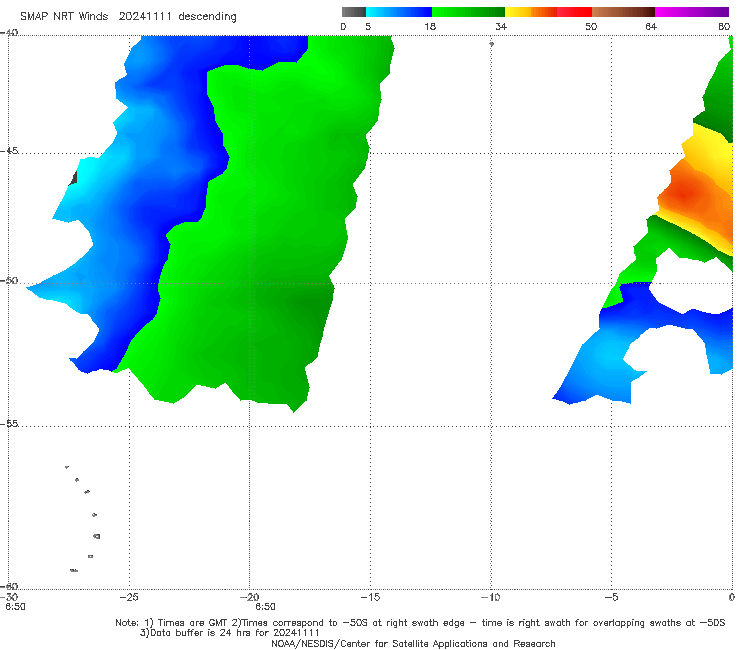Click the "6:50" swath time under -20
This screenshot has height=650, width=740.
click(265, 607)
